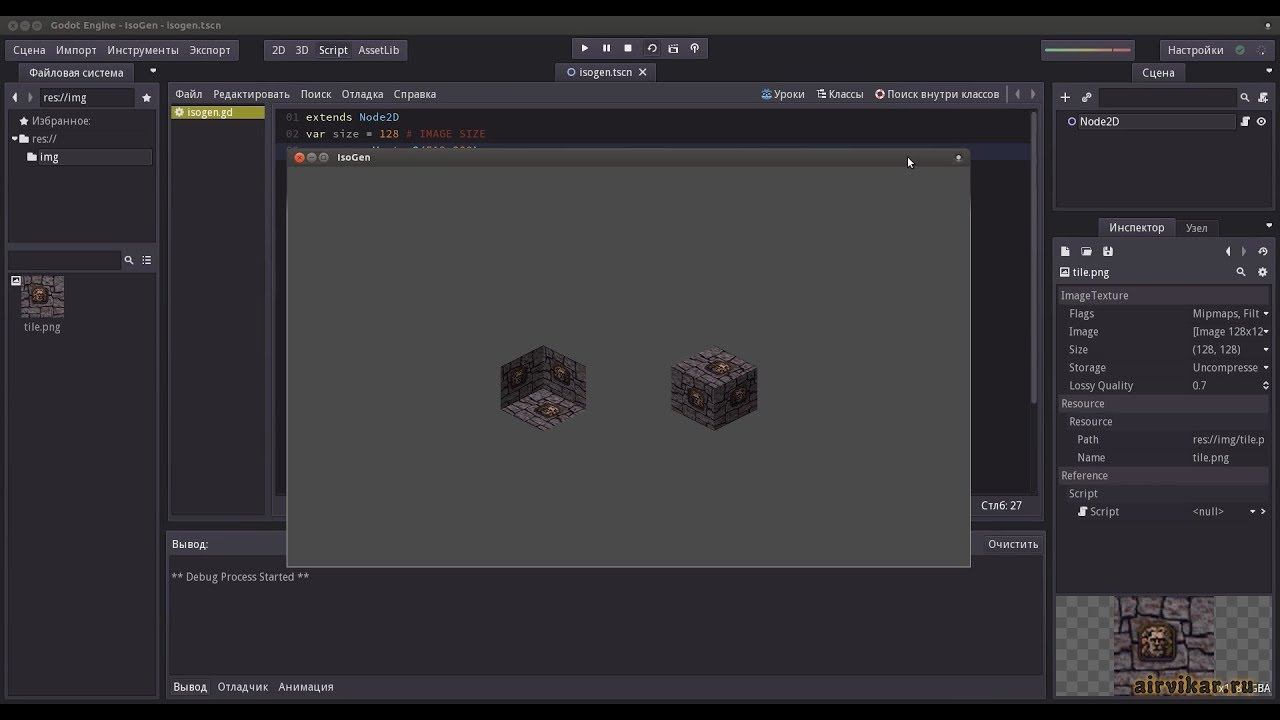Switch to the Узел tab
The height and width of the screenshot is (720, 1280).
(x=1197, y=228)
